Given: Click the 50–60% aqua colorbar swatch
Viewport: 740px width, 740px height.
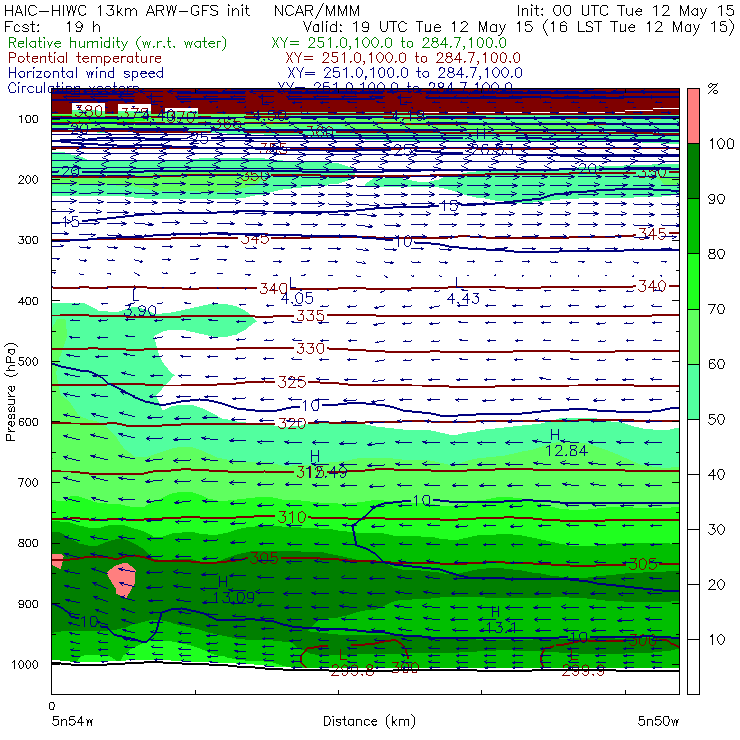Looking at the screenshot, I should point(693,392).
